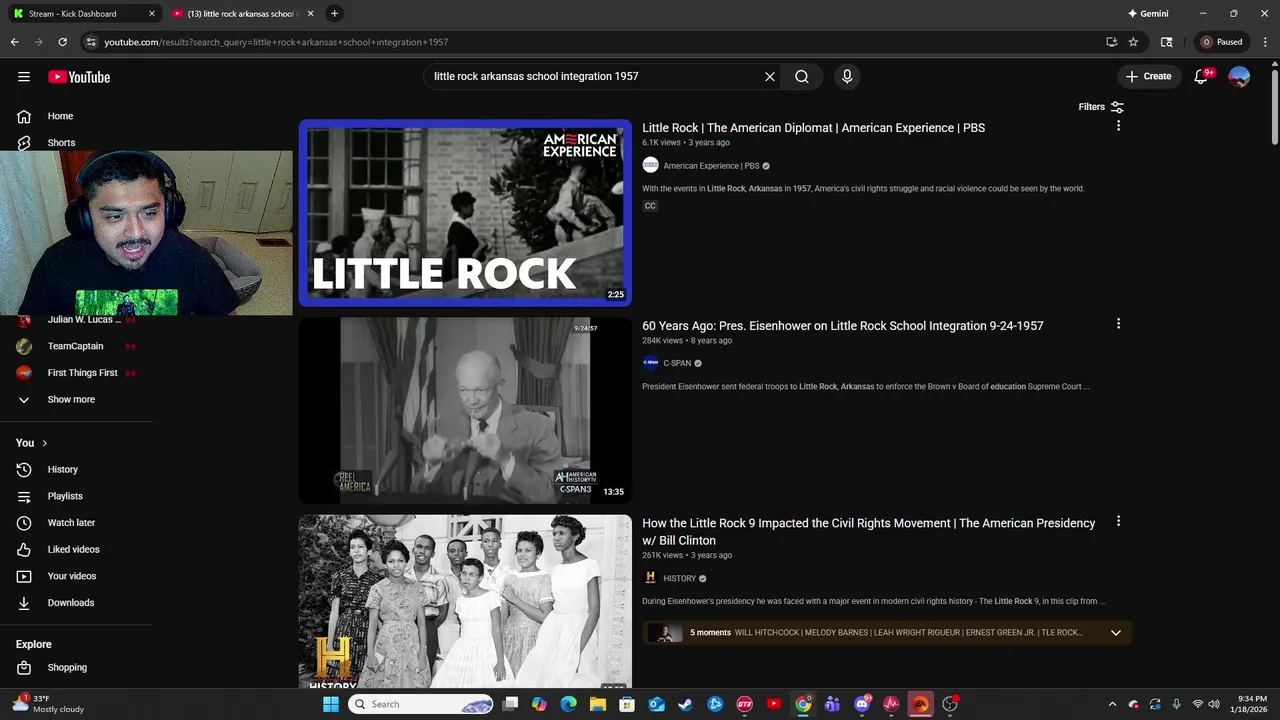
Task: Open the YouTube notifications bell
Action: (x=1202, y=76)
